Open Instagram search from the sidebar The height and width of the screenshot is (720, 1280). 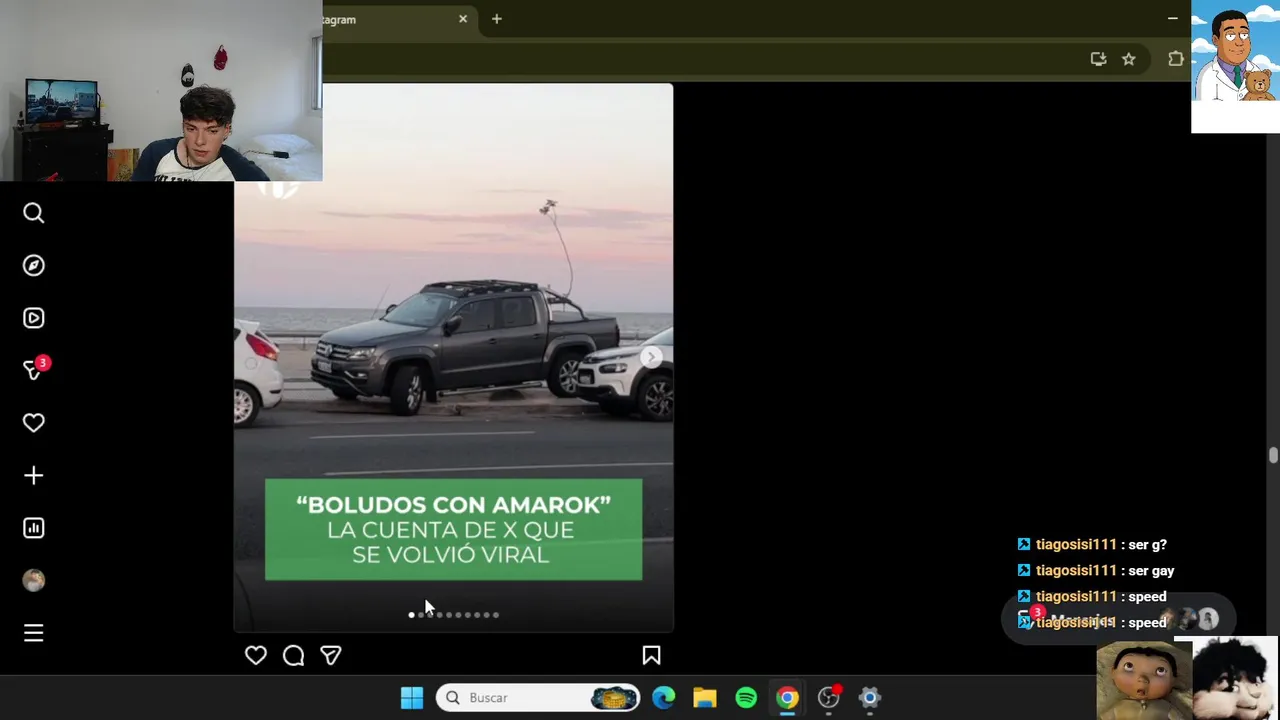(34, 213)
